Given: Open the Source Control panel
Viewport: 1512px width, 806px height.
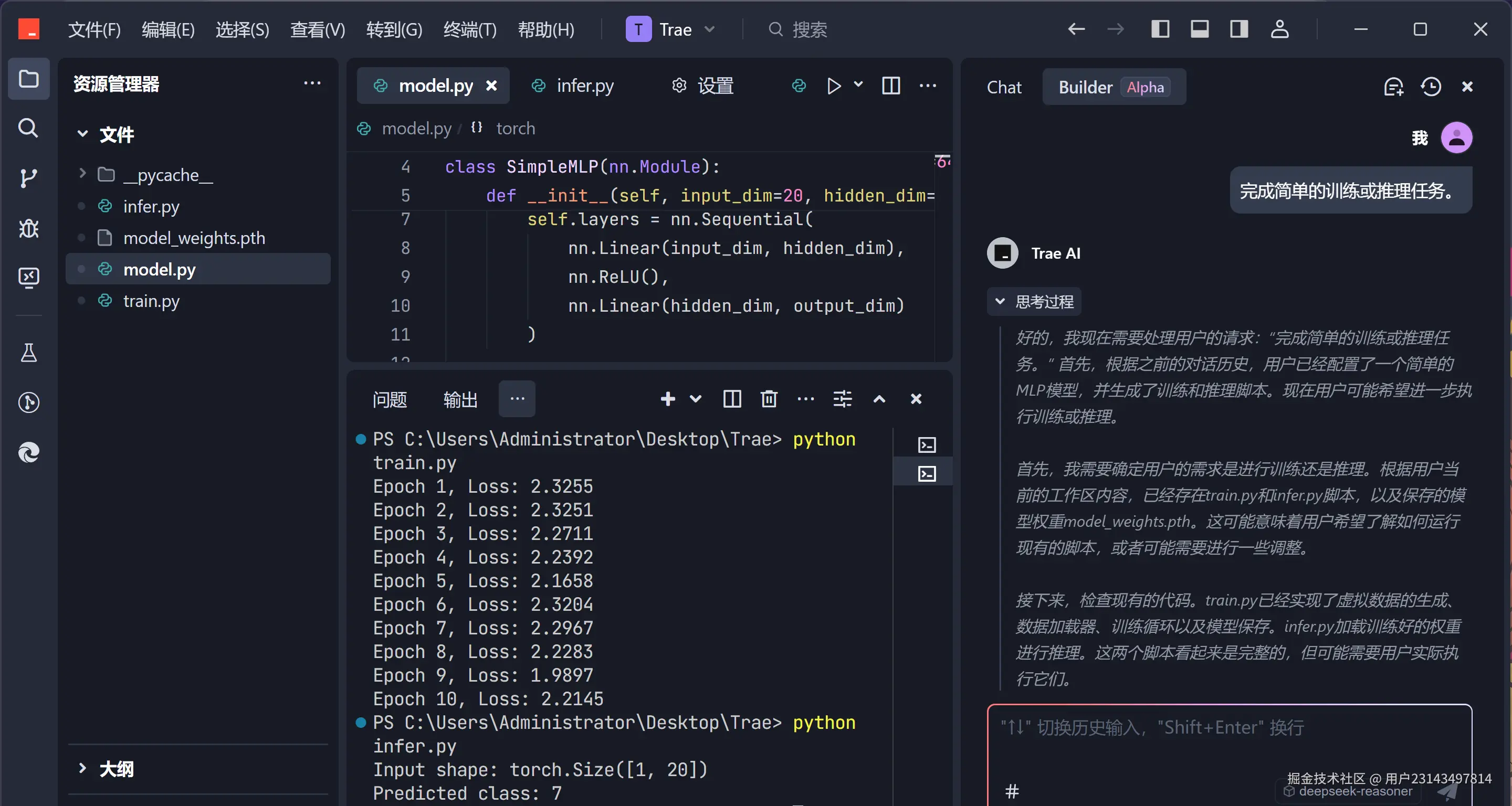Looking at the screenshot, I should pos(29,179).
